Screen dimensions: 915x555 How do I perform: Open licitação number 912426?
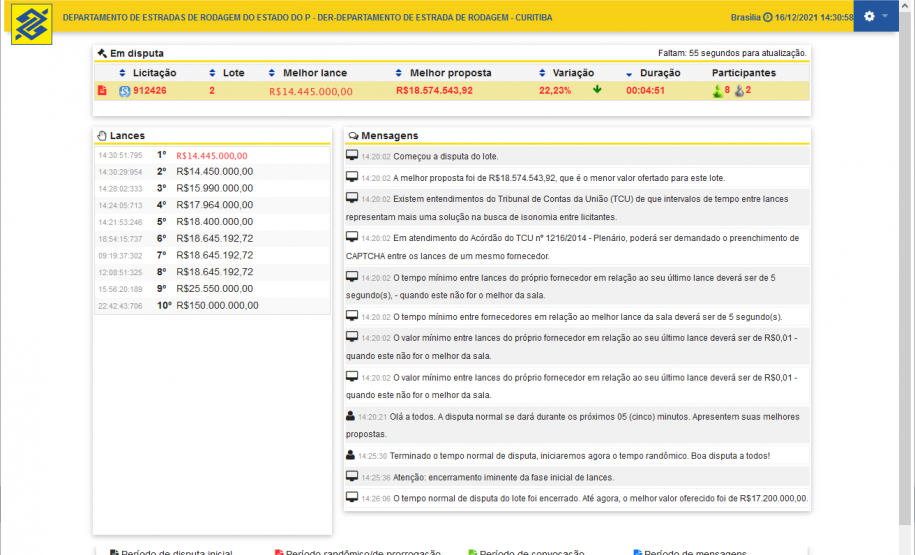pos(150,91)
